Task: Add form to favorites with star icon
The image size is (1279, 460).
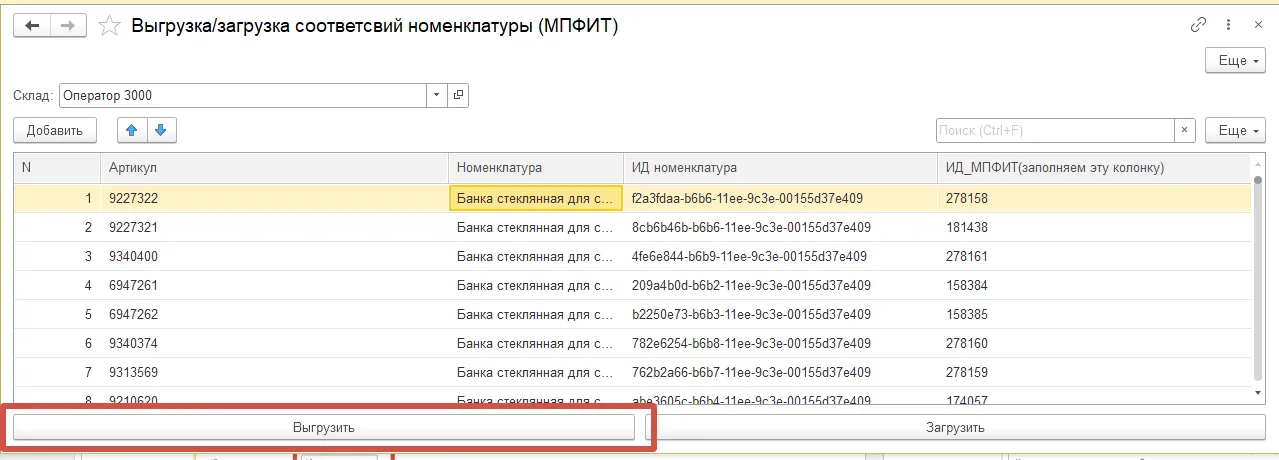Action: pos(112,26)
